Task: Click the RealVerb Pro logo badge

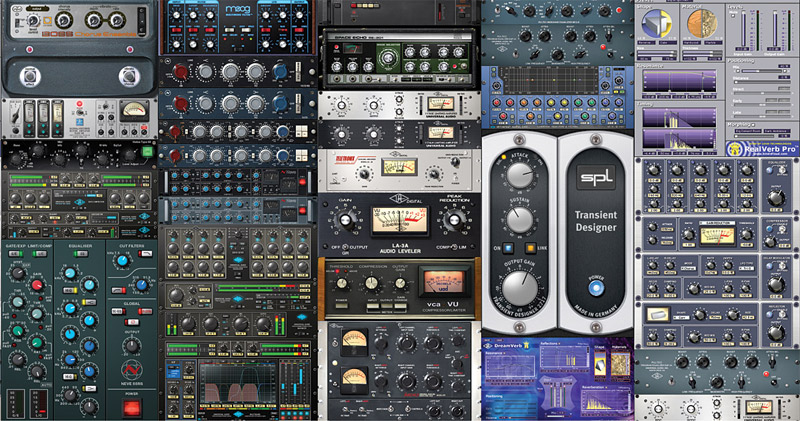Action: [x=761, y=149]
